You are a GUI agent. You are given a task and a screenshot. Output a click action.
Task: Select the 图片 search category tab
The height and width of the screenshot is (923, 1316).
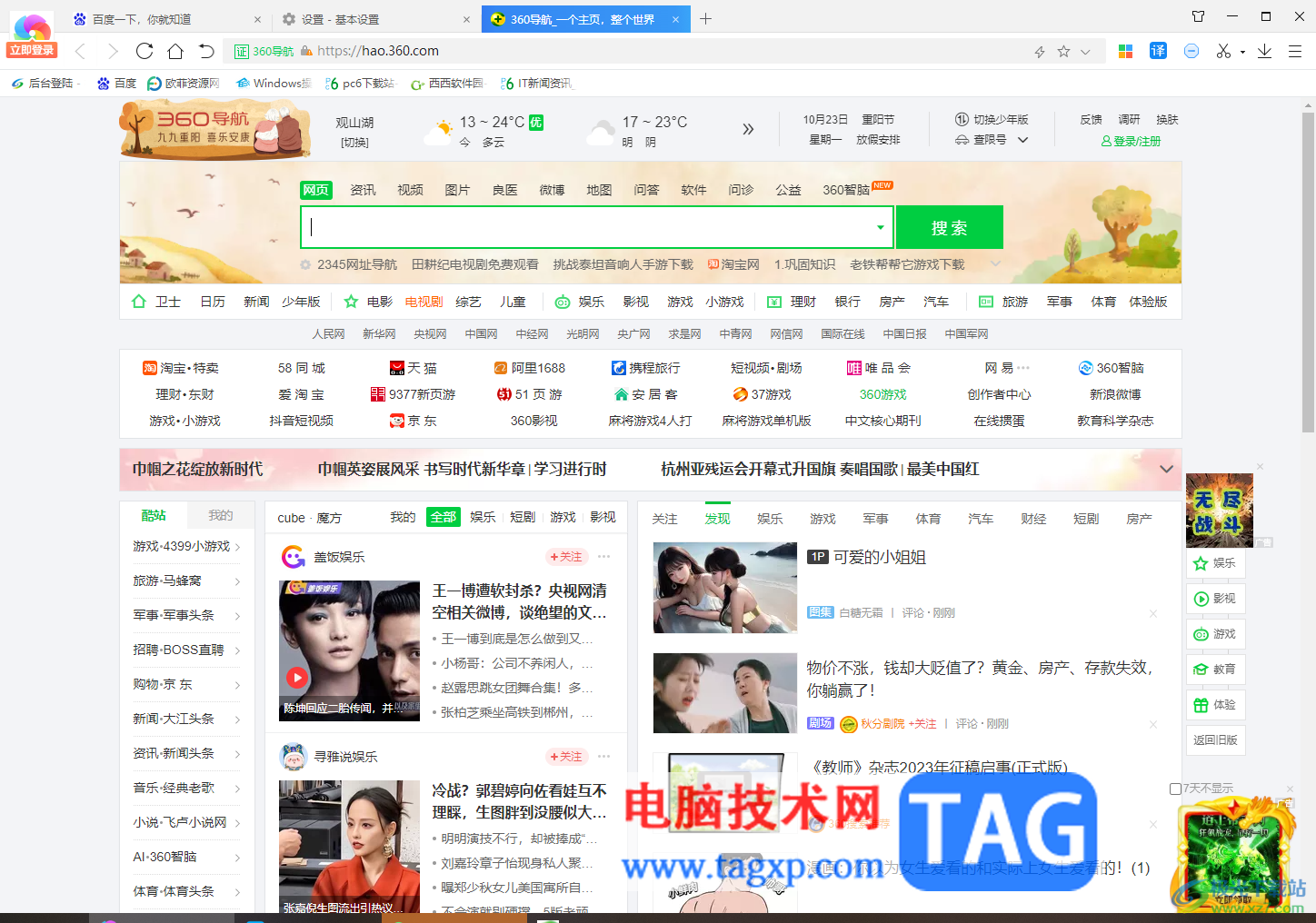point(457,190)
